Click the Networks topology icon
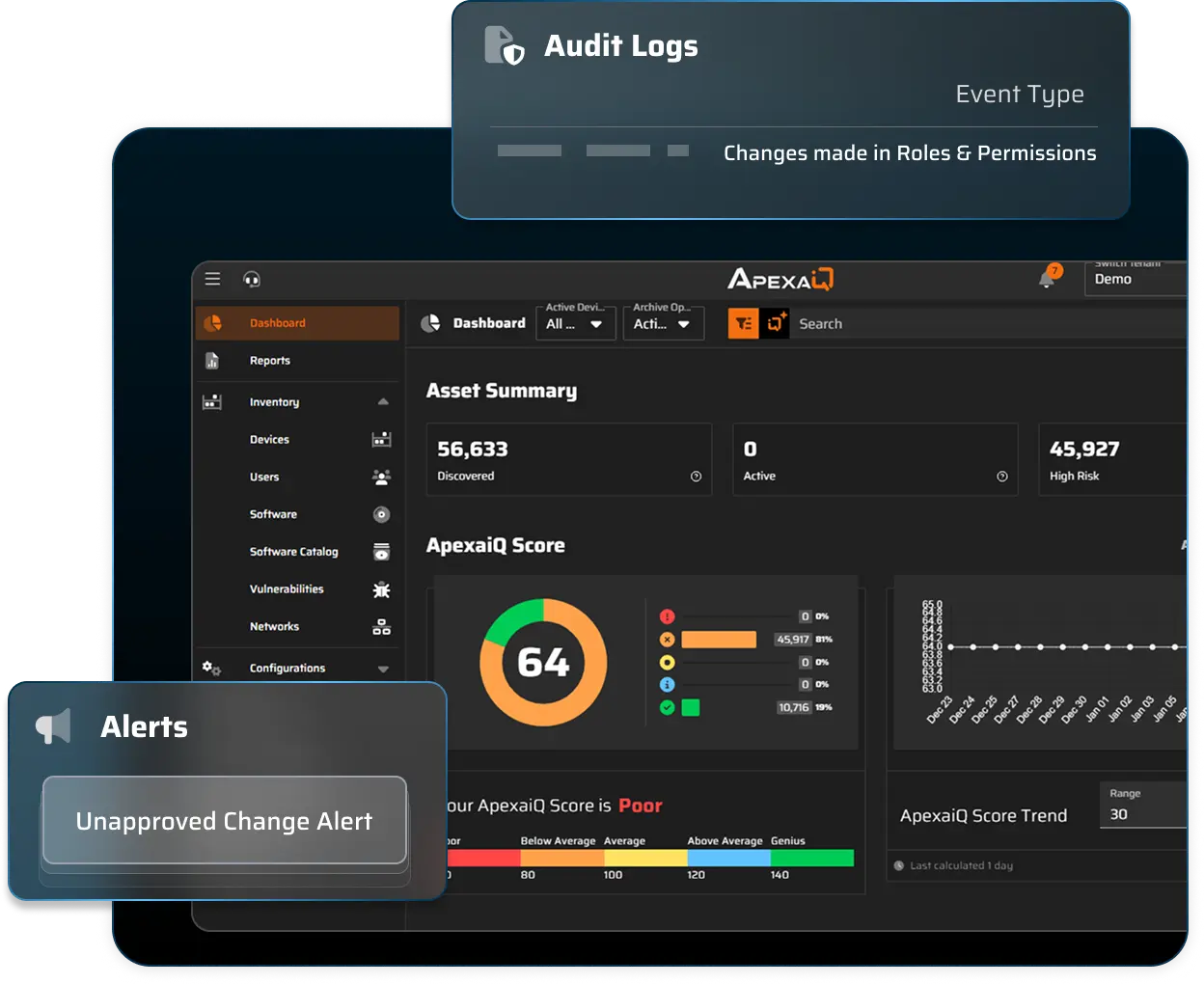The height and width of the screenshot is (984, 1204). [x=381, y=627]
